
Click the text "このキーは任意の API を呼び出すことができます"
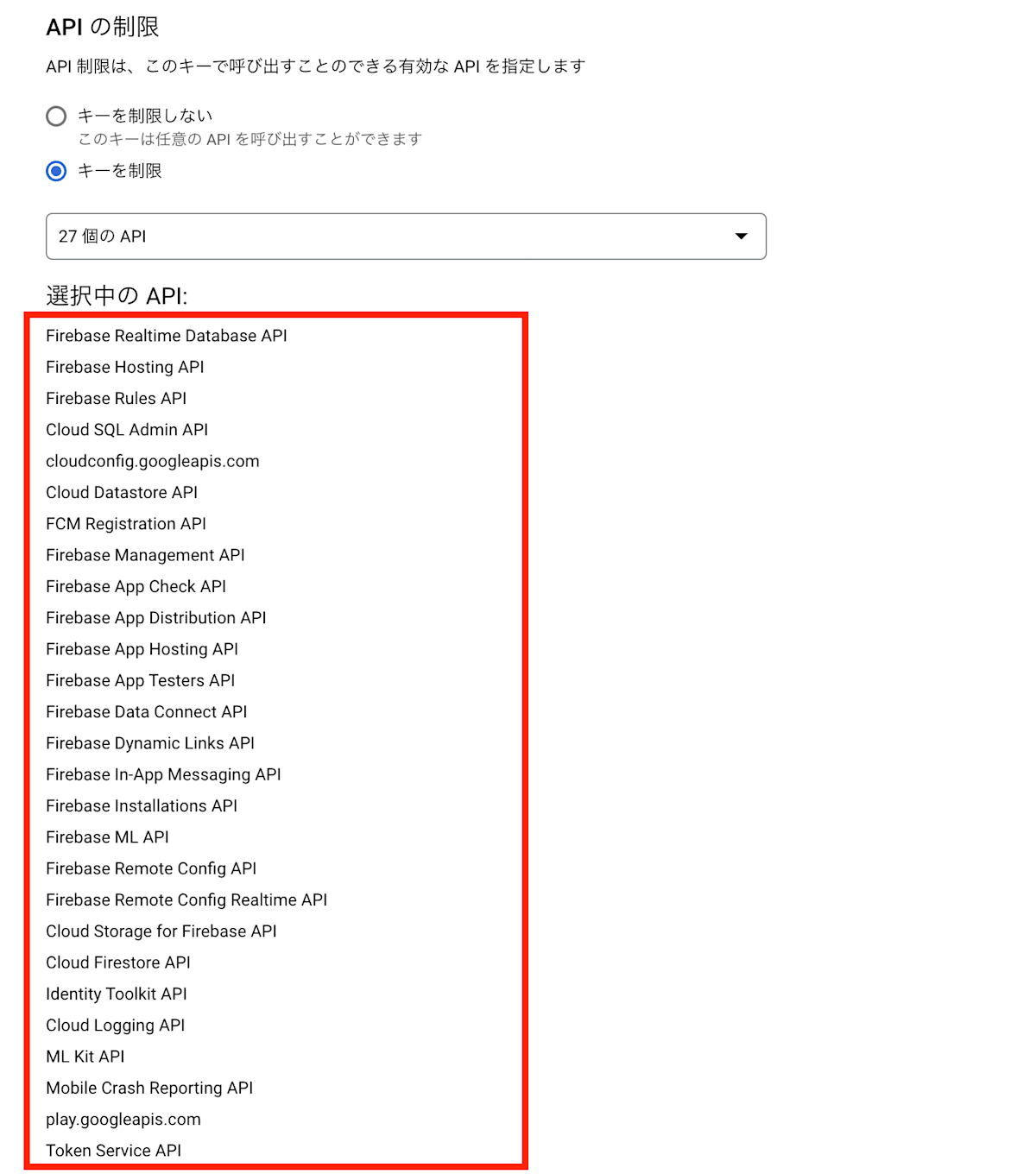coord(250,139)
